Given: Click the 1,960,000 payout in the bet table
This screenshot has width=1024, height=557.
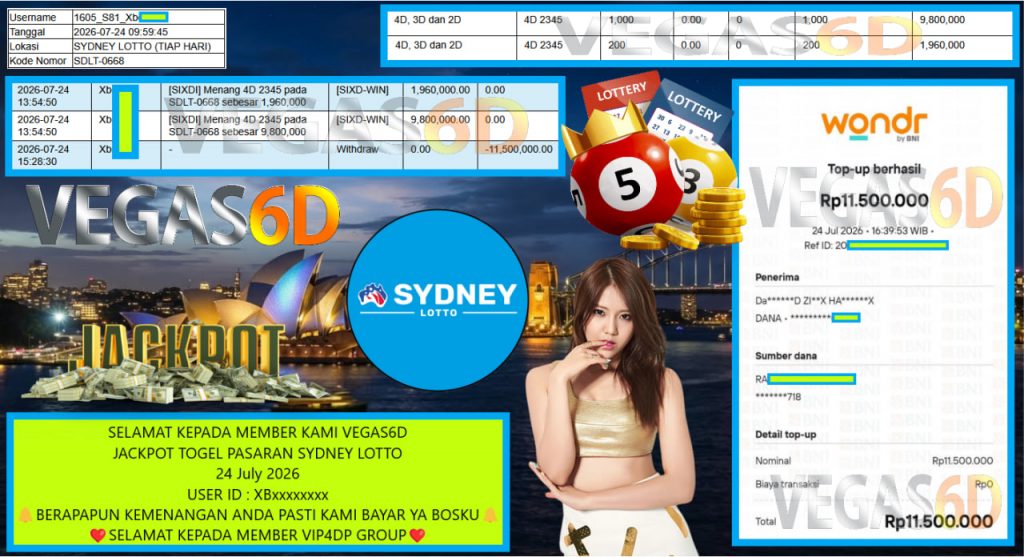Looking at the screenshot, I should 942,45.
